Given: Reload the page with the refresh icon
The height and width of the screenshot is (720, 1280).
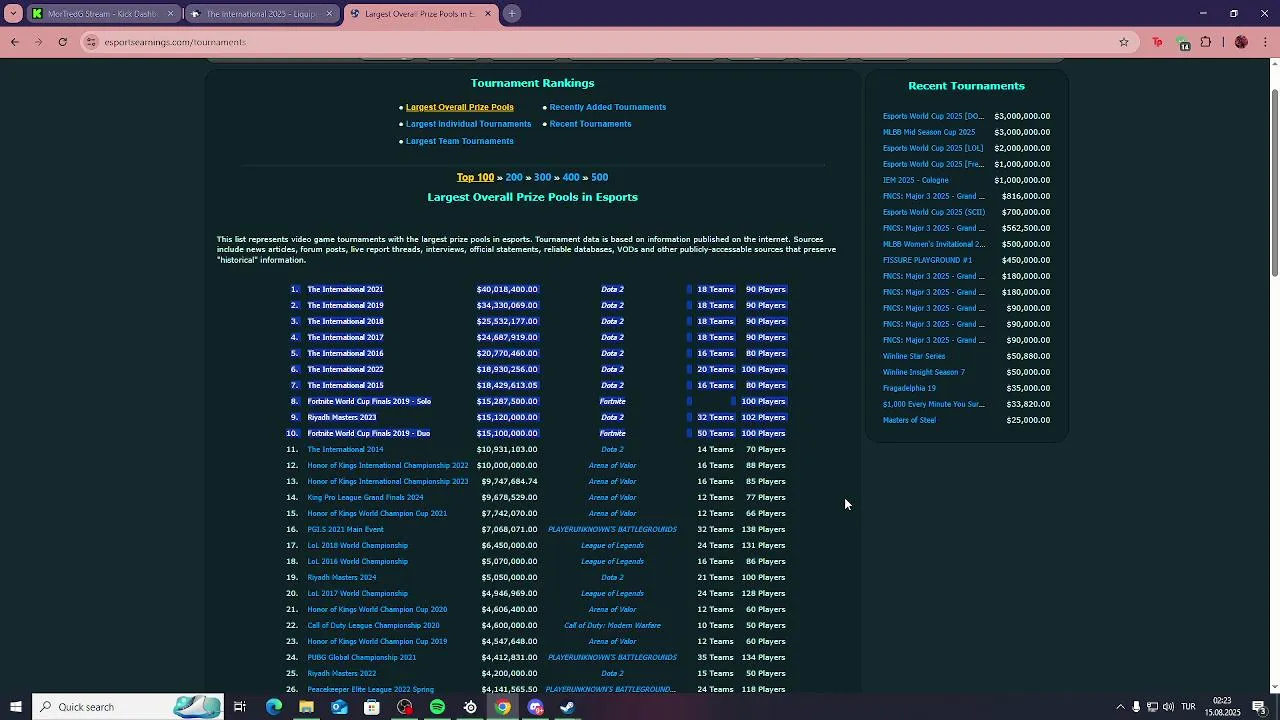Looking at the screenshot, I should coord(62,42).
